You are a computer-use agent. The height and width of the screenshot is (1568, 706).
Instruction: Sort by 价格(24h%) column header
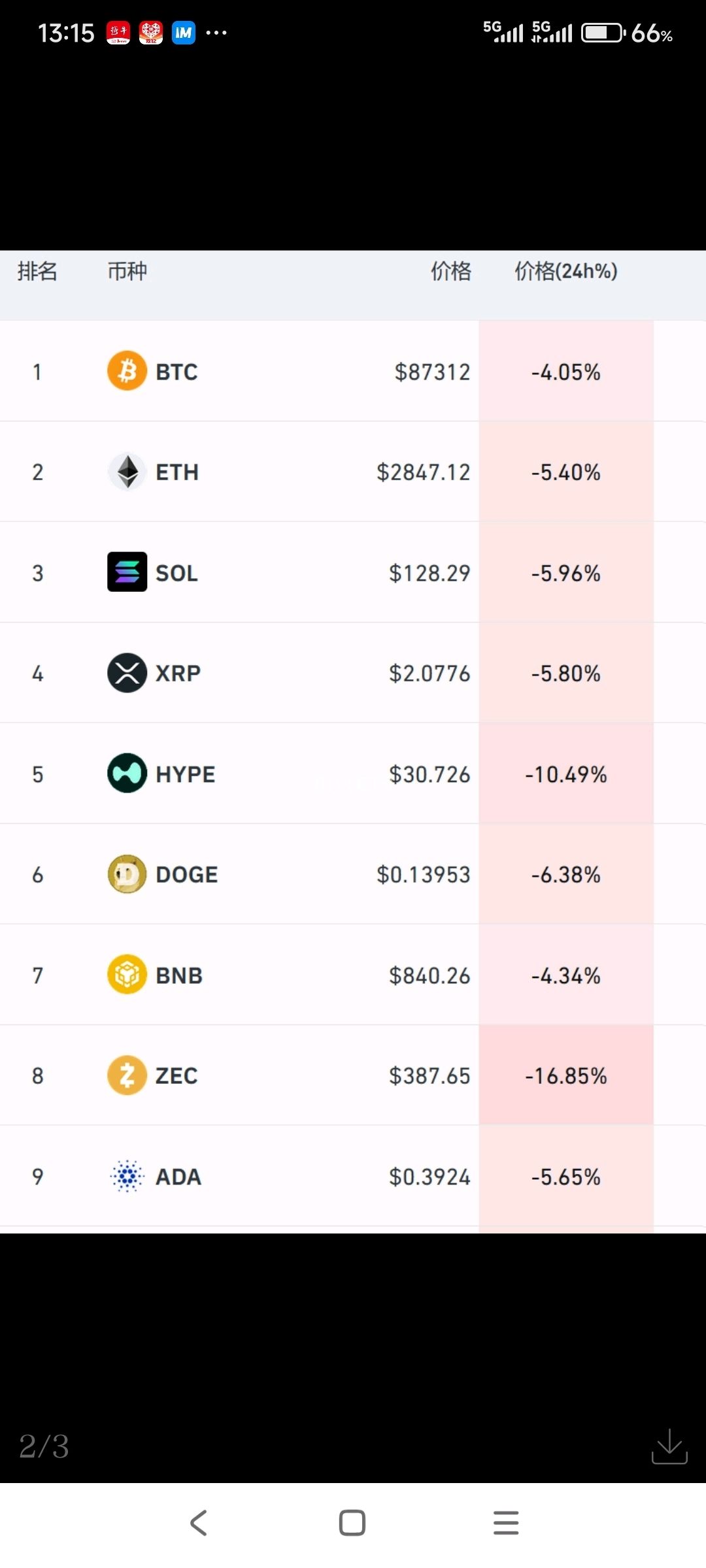click(566, 271)
